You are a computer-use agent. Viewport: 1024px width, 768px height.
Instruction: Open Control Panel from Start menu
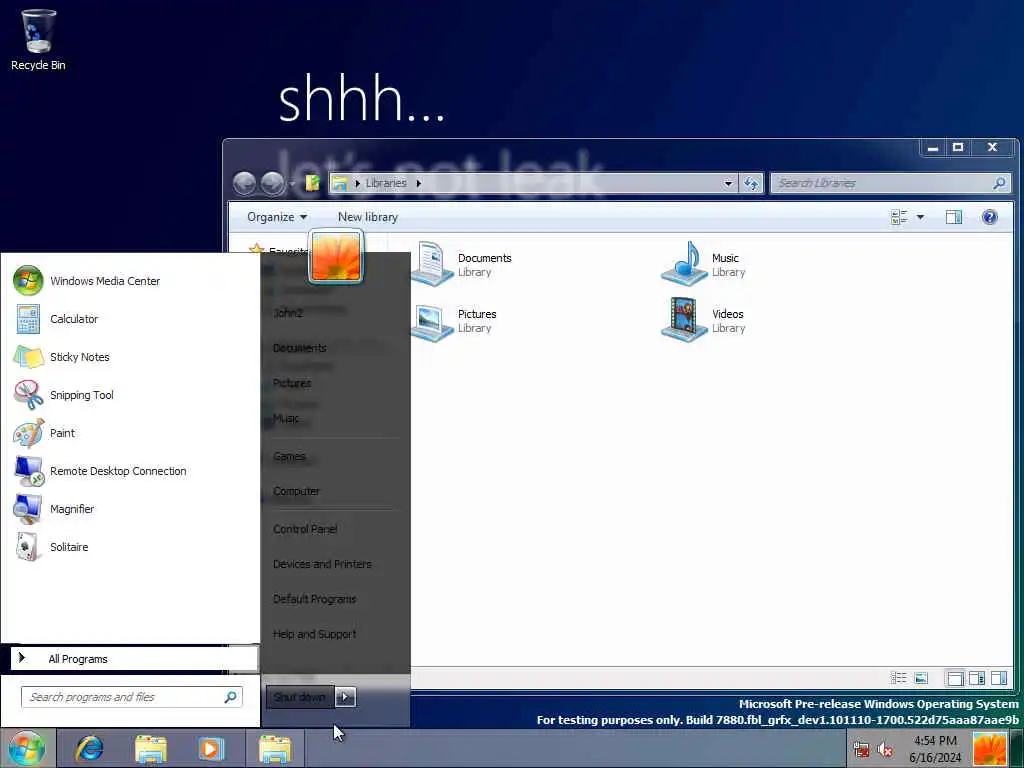305,529
